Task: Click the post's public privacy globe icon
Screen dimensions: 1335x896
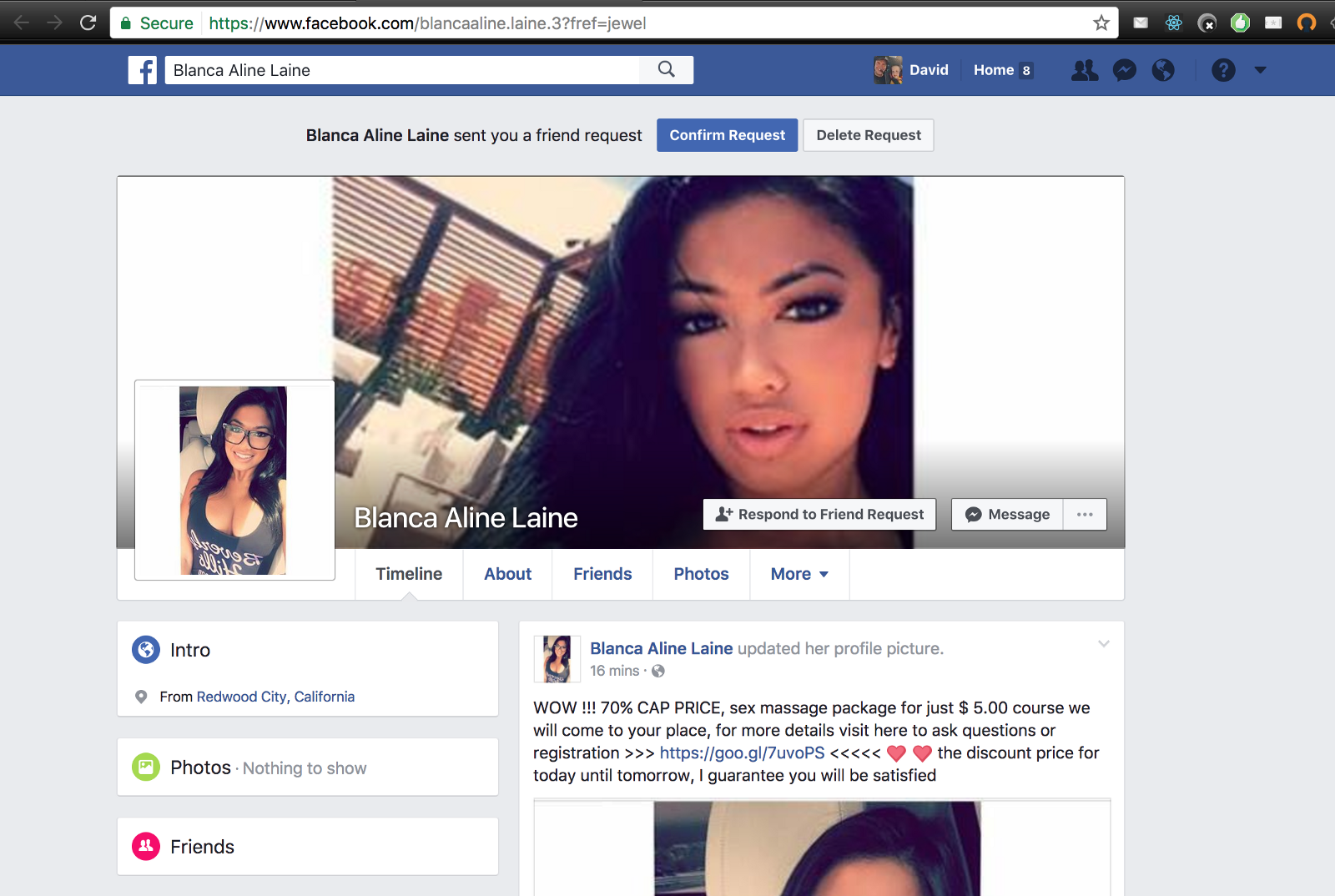Action: coord(658,671)
